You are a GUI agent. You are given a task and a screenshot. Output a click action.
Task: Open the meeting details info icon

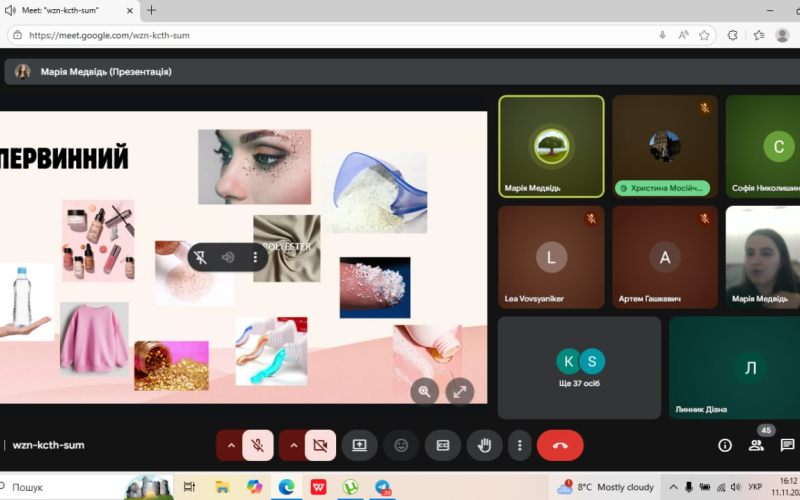point(725,445)
